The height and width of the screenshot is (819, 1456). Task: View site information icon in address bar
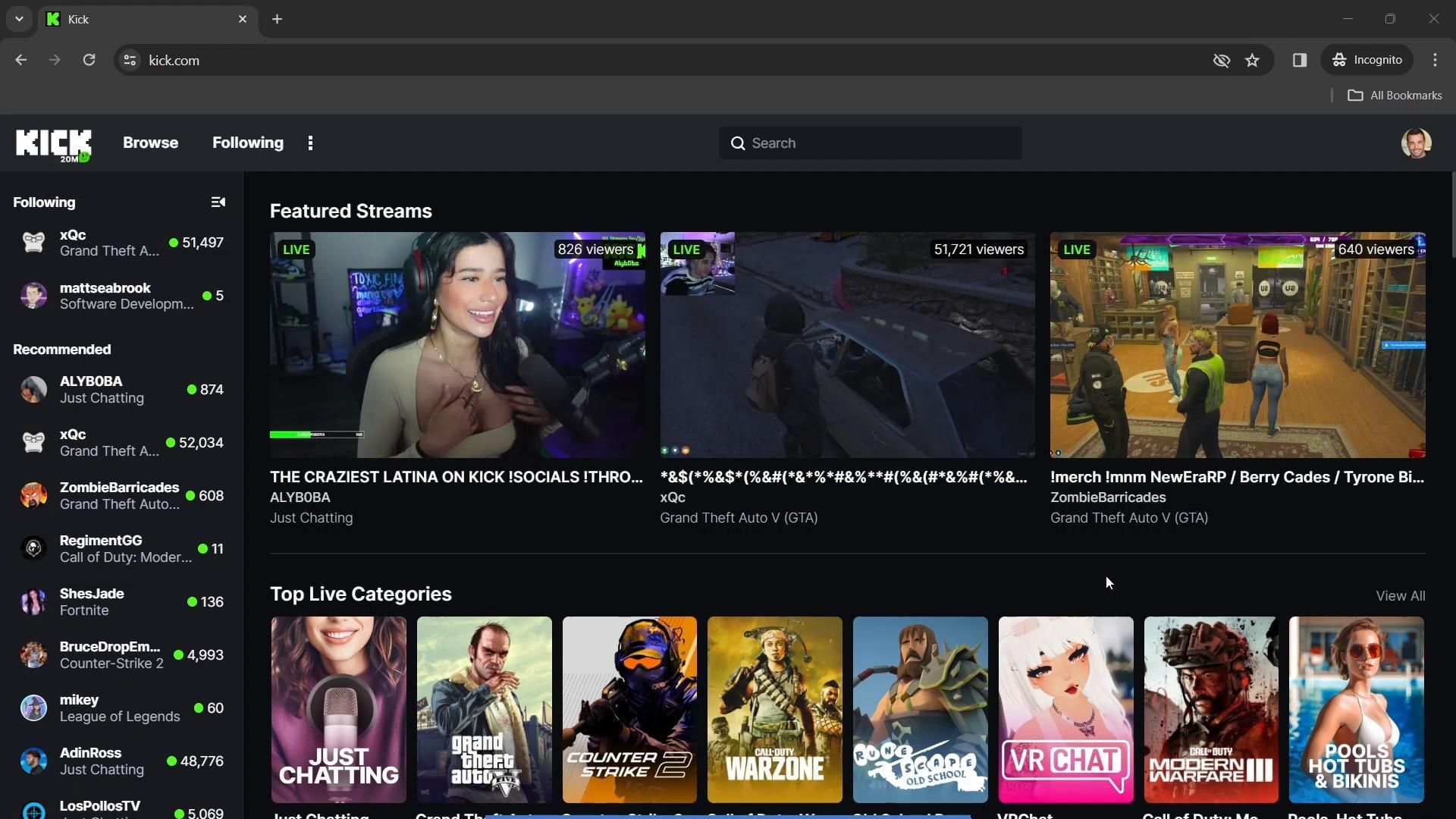pos(130,61)
